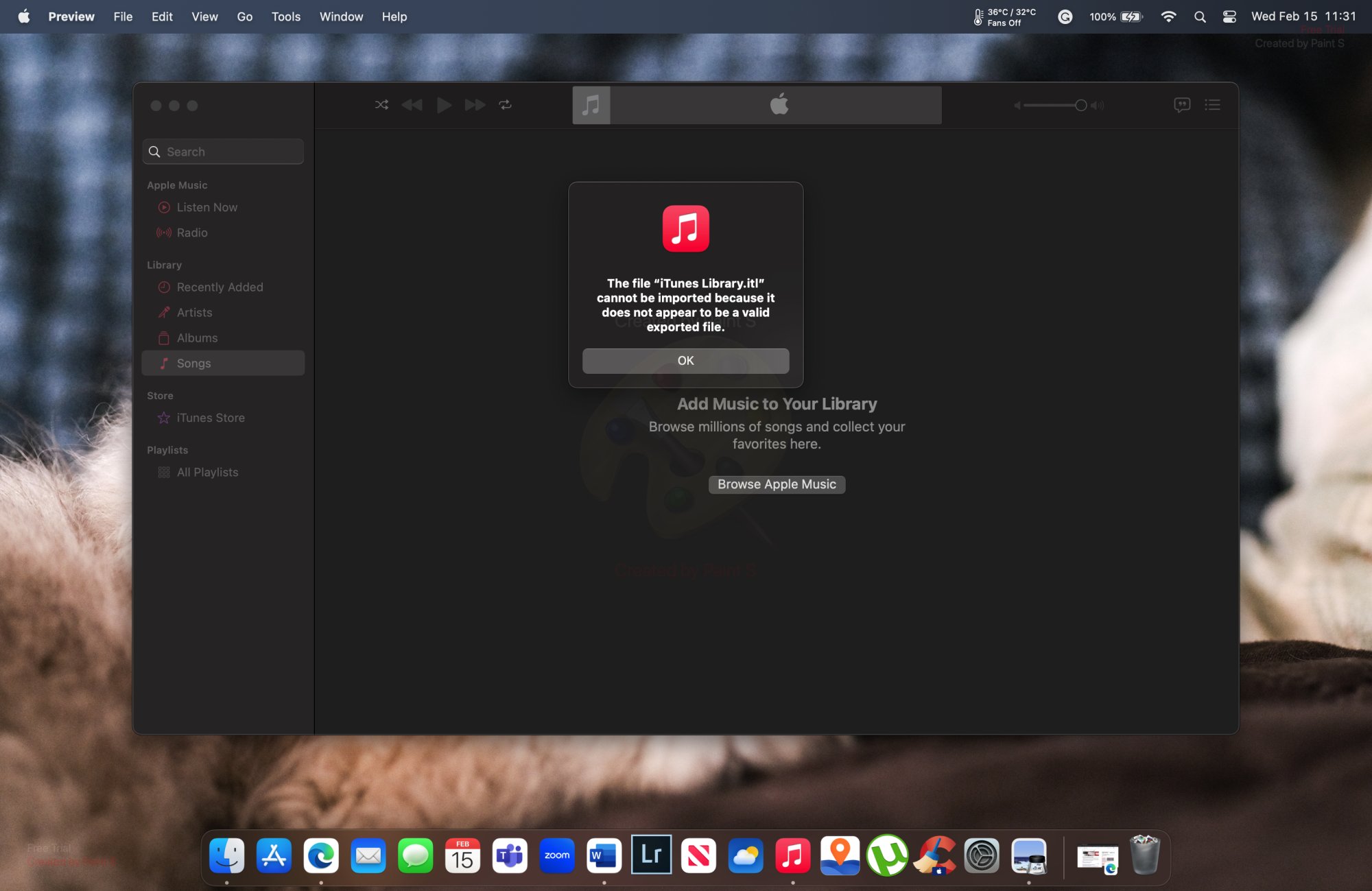Skip to next track button
The width and height of the screenshot is (1372, 891).
[x=475, y=105]
